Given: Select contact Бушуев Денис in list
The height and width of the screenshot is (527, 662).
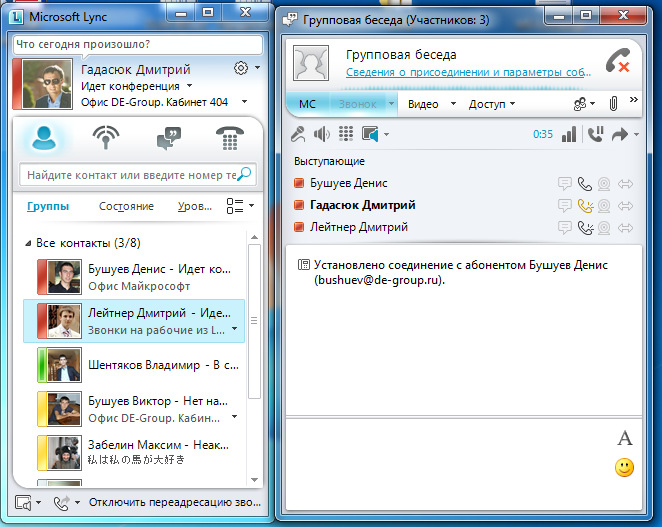Looking at the screenshot, I should [134, 277].
